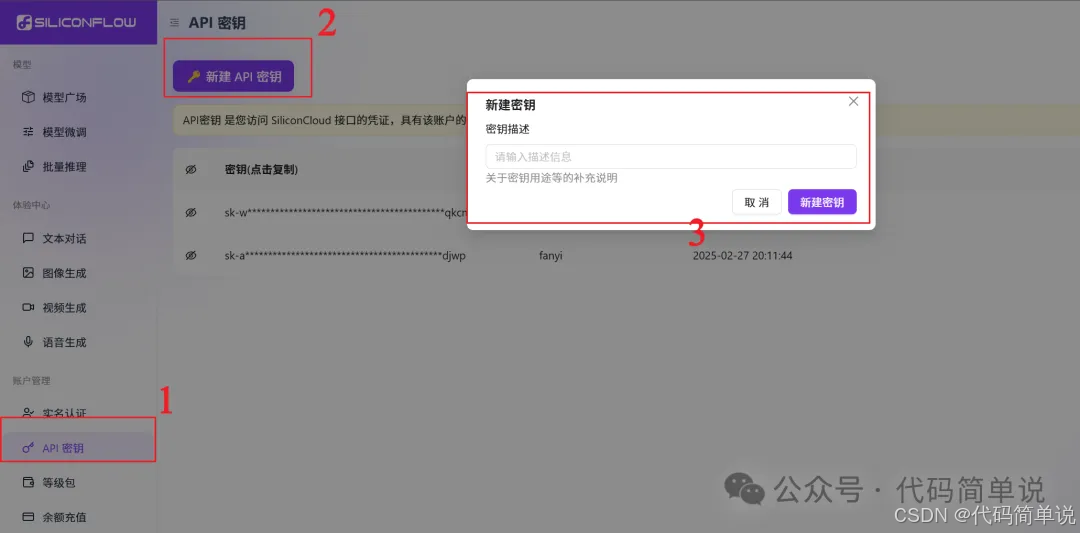Click the SiliconFlow logo
This screenshot has width=1080, height=533.
point(77,22)
